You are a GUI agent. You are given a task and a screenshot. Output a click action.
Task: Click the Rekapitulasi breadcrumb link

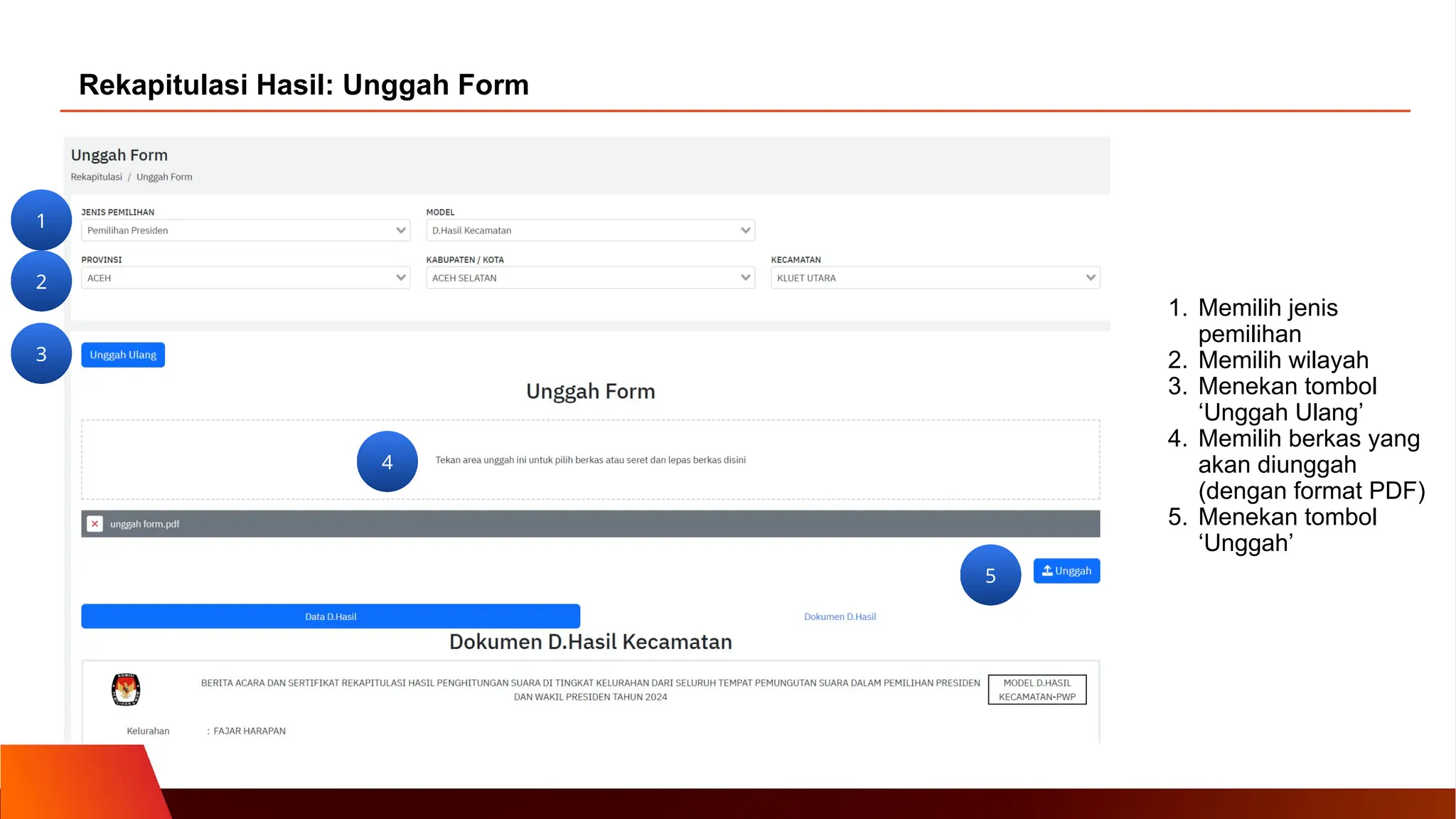pos(96,177)
